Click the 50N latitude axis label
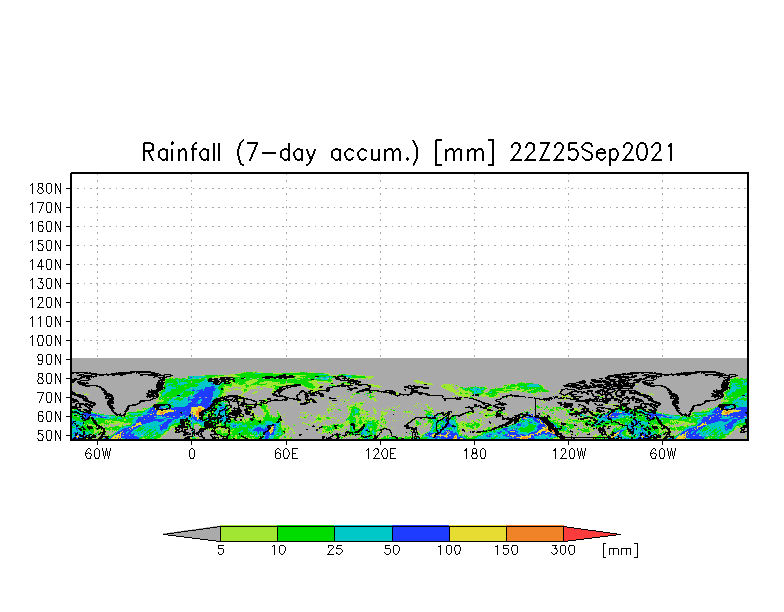 (49, 436)
